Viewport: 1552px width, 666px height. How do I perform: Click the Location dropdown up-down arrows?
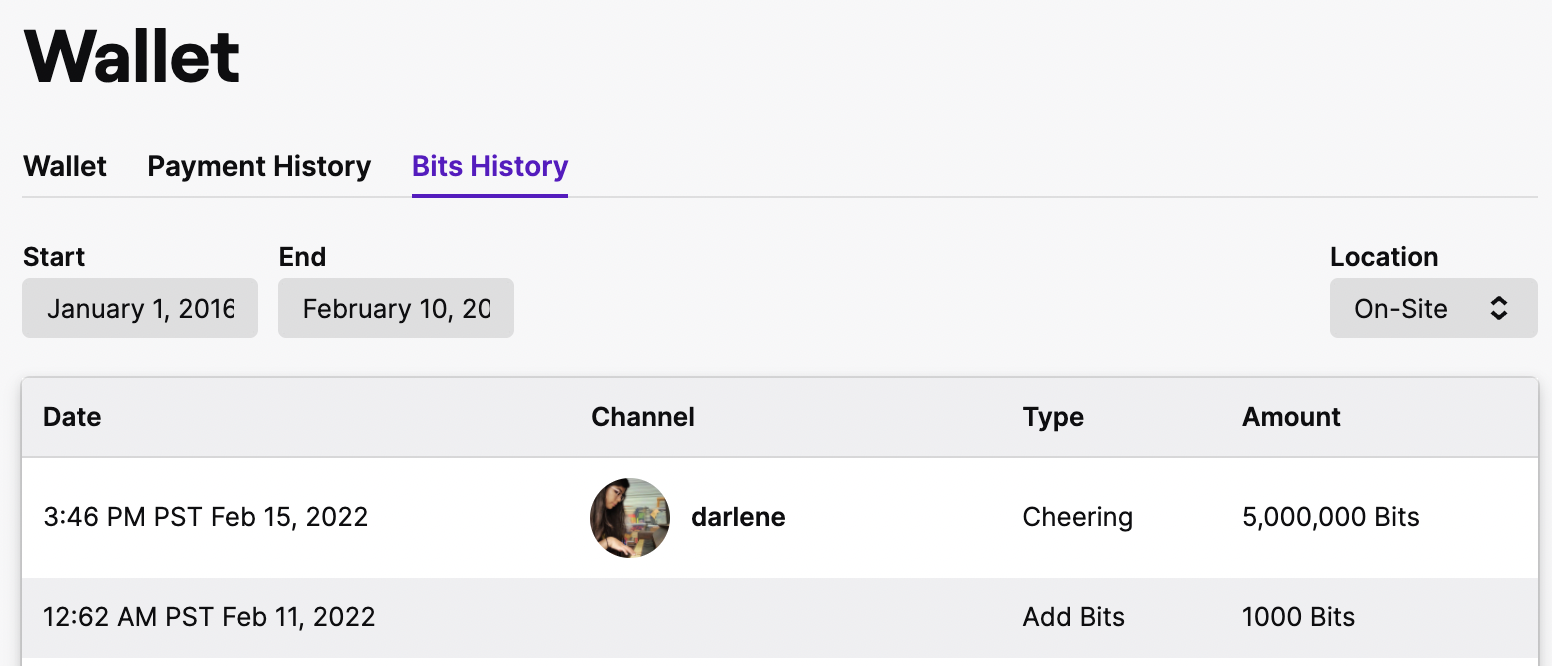coord(1498,308)
